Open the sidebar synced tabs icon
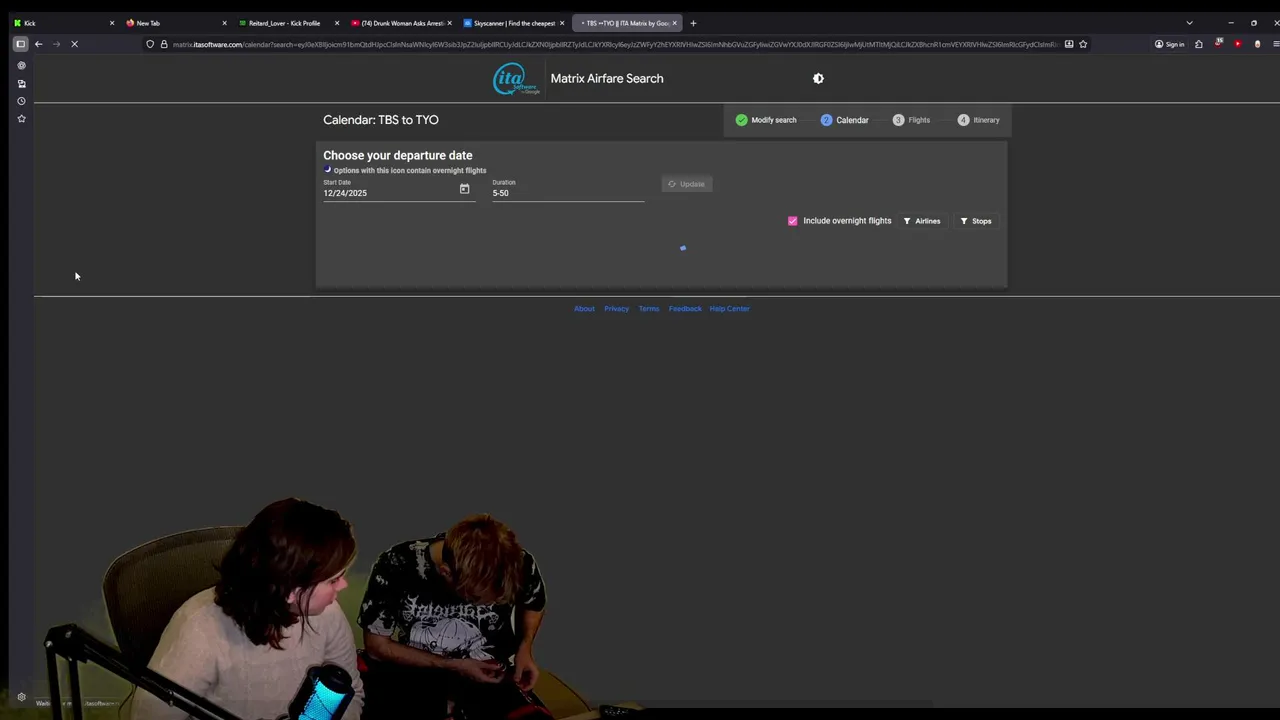This screenshot has width=1280, height=720. 21,83
